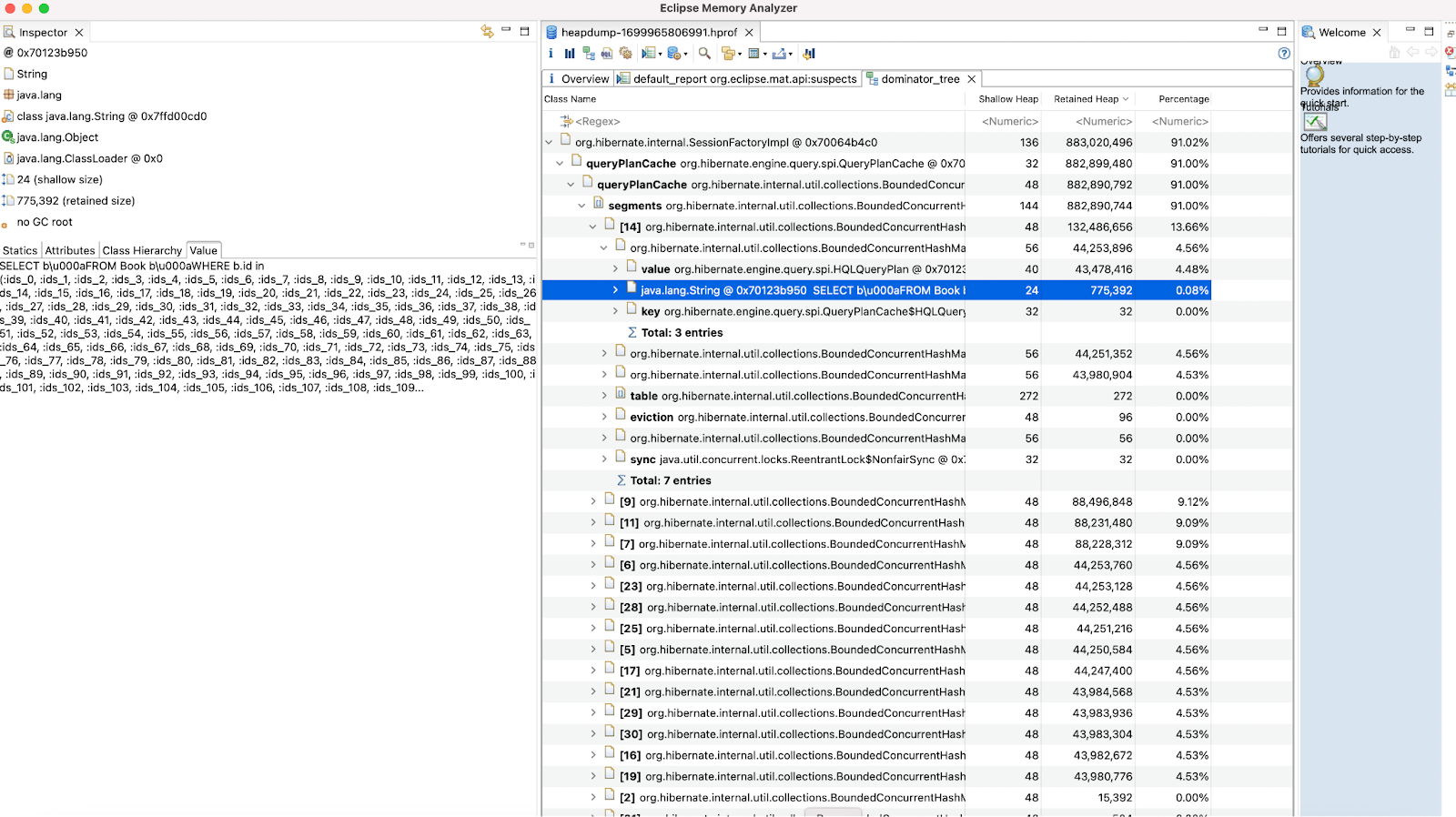Open heap dump overview info icon
1456x817 pixels.
[551, 54]
